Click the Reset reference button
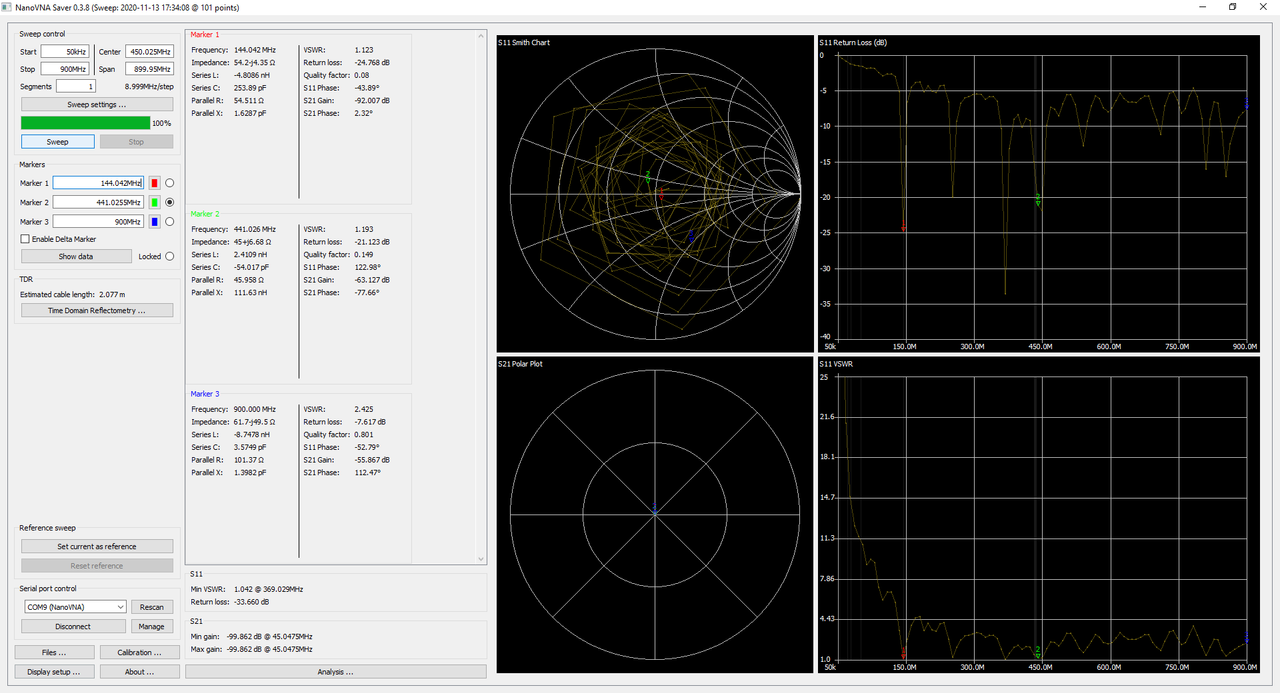Viewport: 1280px width, 693px height. [97, 566]
